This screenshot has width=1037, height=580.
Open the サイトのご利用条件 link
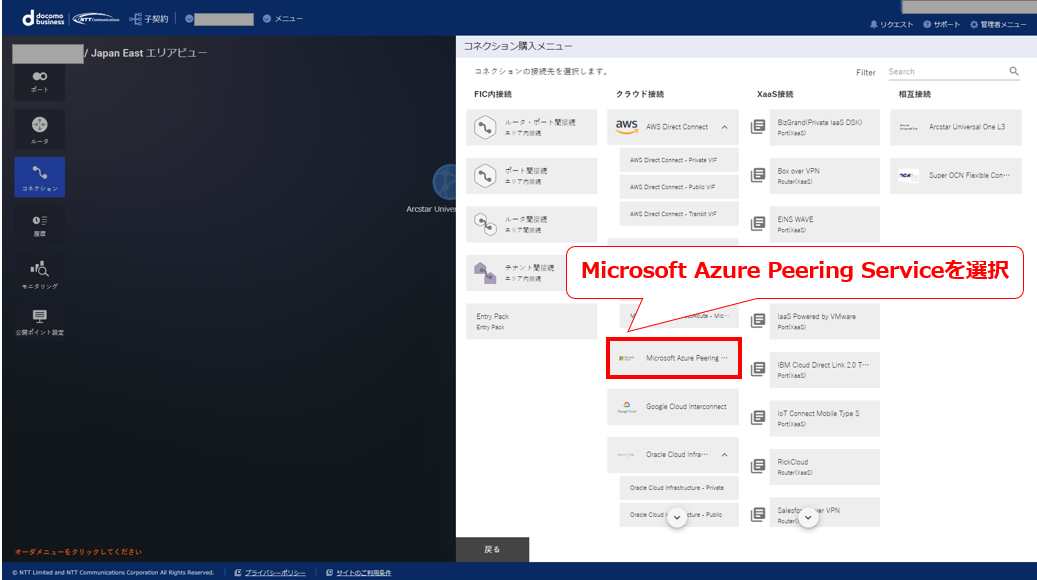[364, 573]
